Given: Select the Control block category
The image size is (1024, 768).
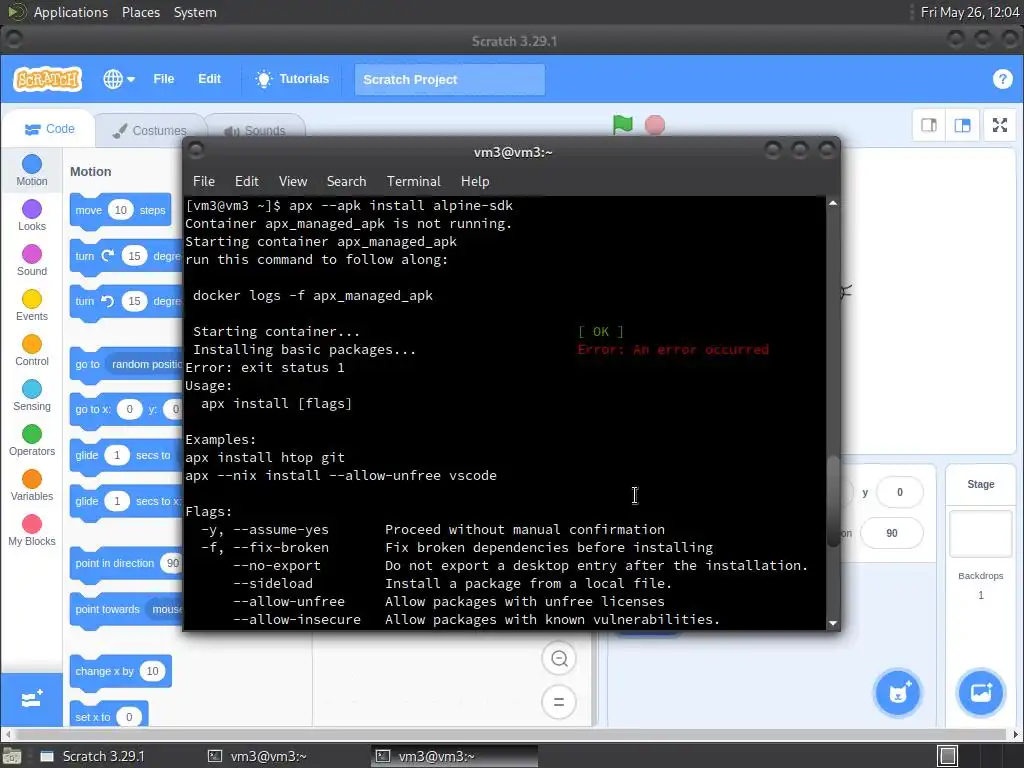Looking at the screenshot, I should click(x=31, y=351).
